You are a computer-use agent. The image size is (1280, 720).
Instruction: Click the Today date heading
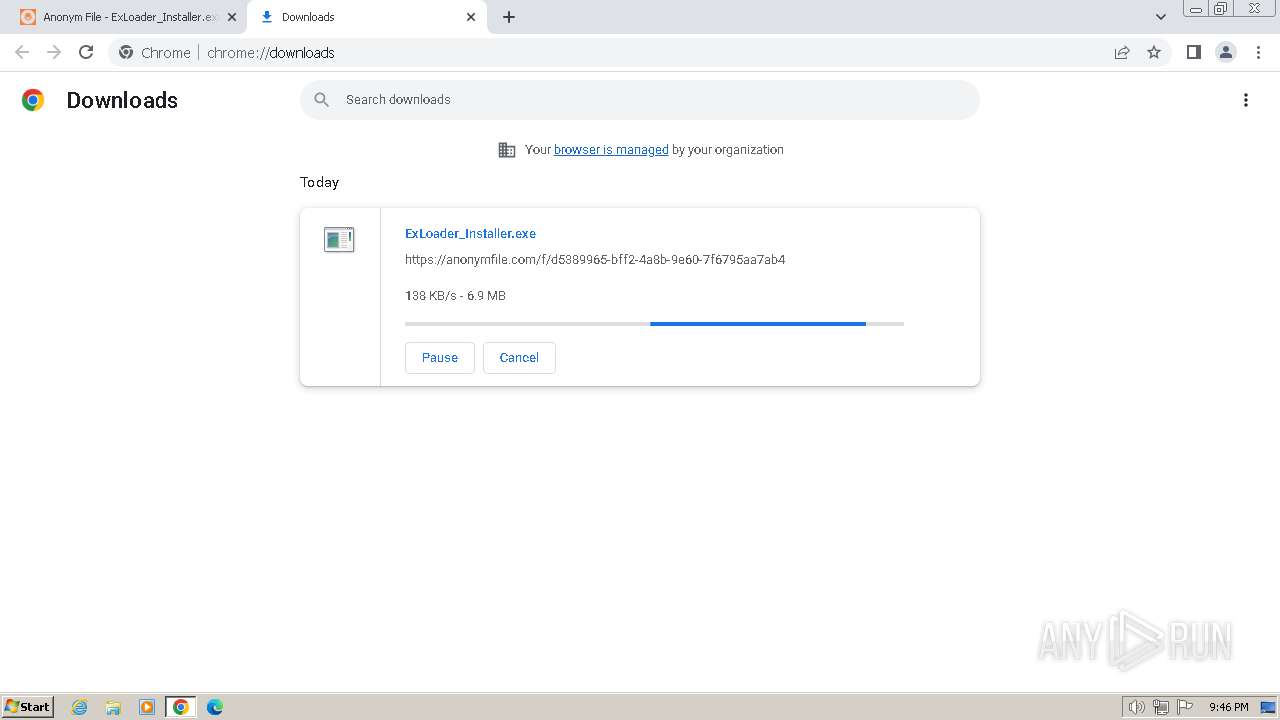point(319,182)
